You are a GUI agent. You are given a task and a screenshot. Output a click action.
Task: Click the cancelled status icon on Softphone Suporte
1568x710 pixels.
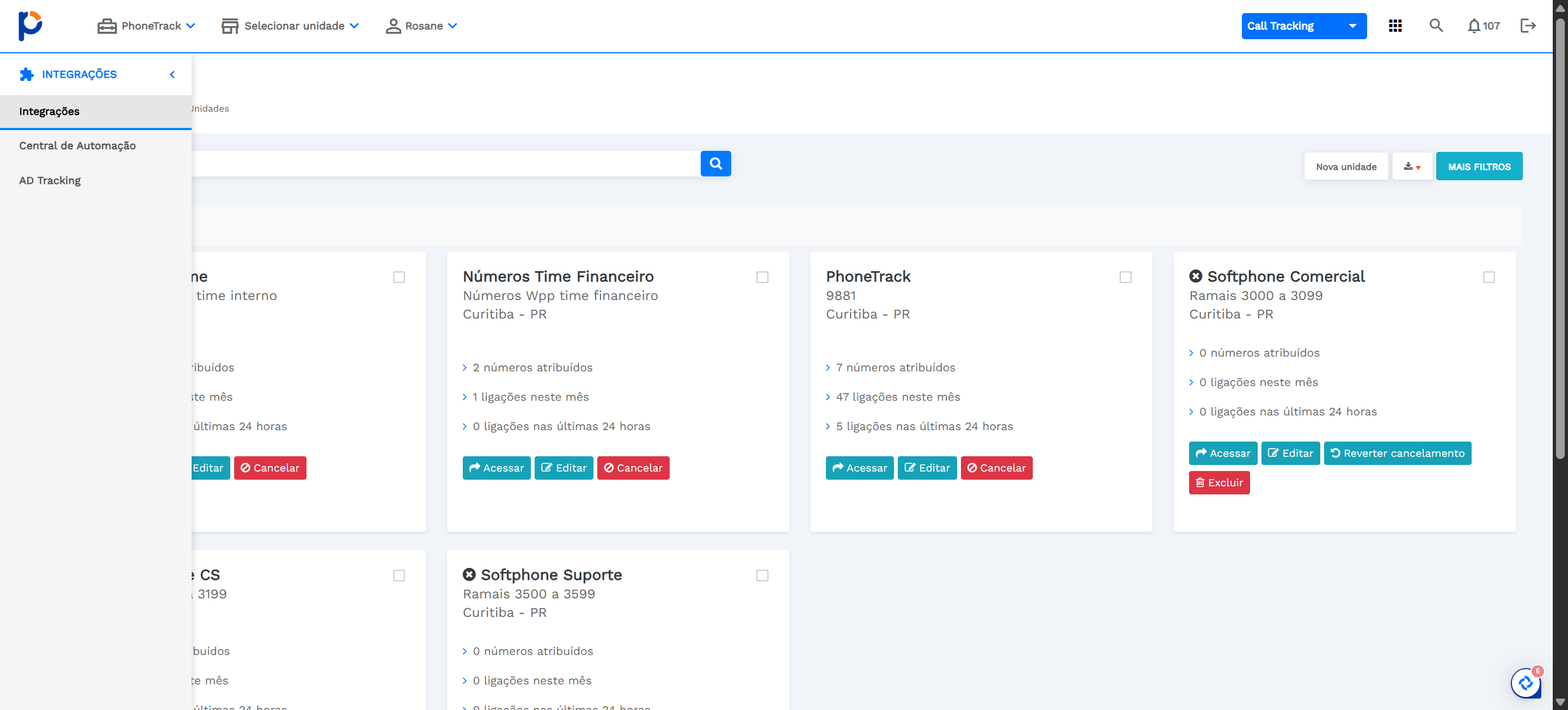click(469, 575)
